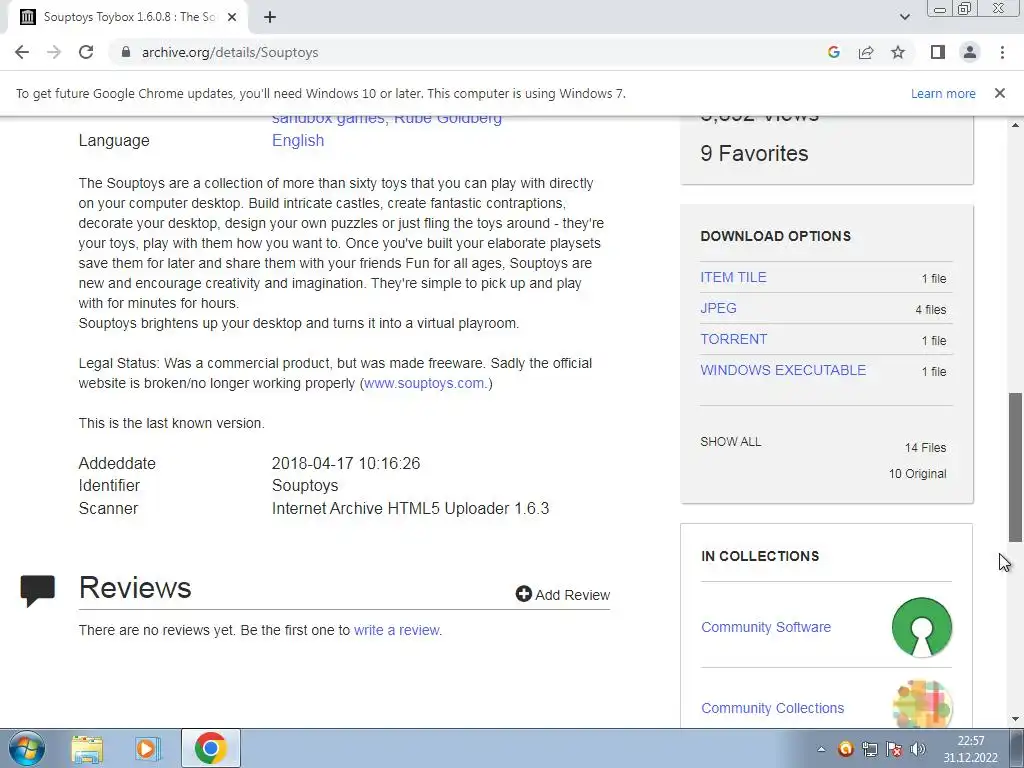Click SHOW ALL download files

(x=730, y=441)
